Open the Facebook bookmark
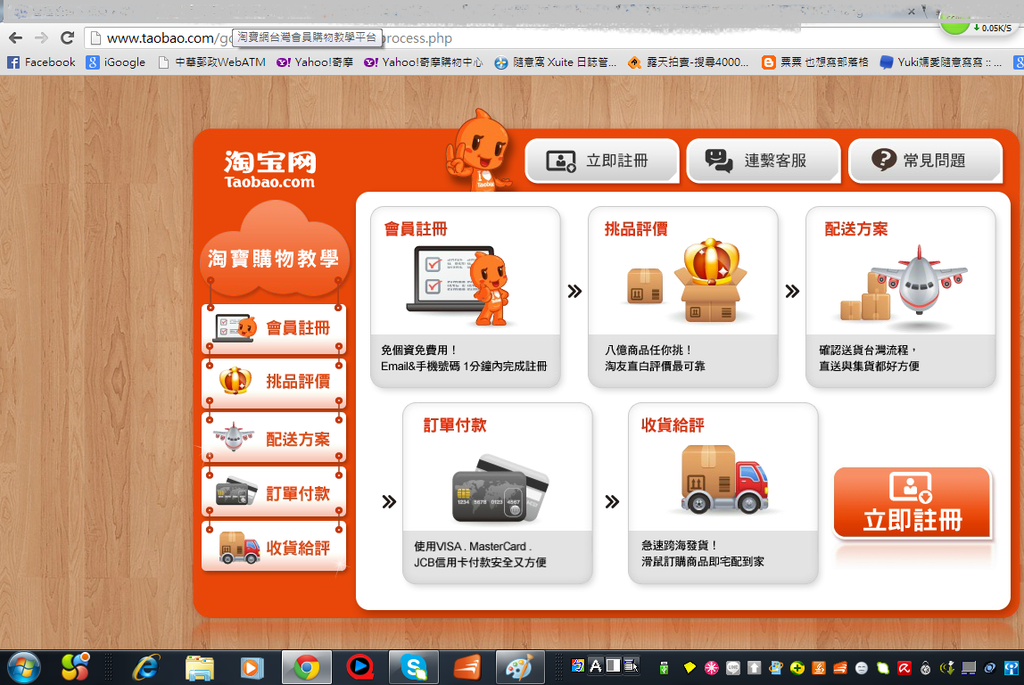This screenshot has height=685, width=1024. [41, 62]
